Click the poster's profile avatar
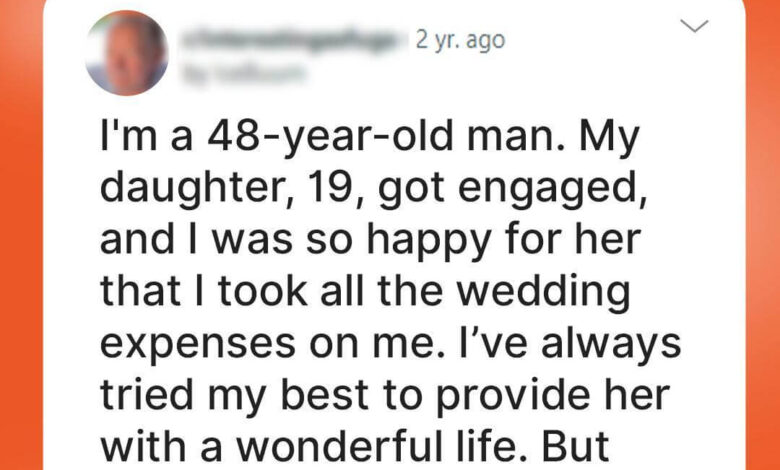 [x=127, y=53]
